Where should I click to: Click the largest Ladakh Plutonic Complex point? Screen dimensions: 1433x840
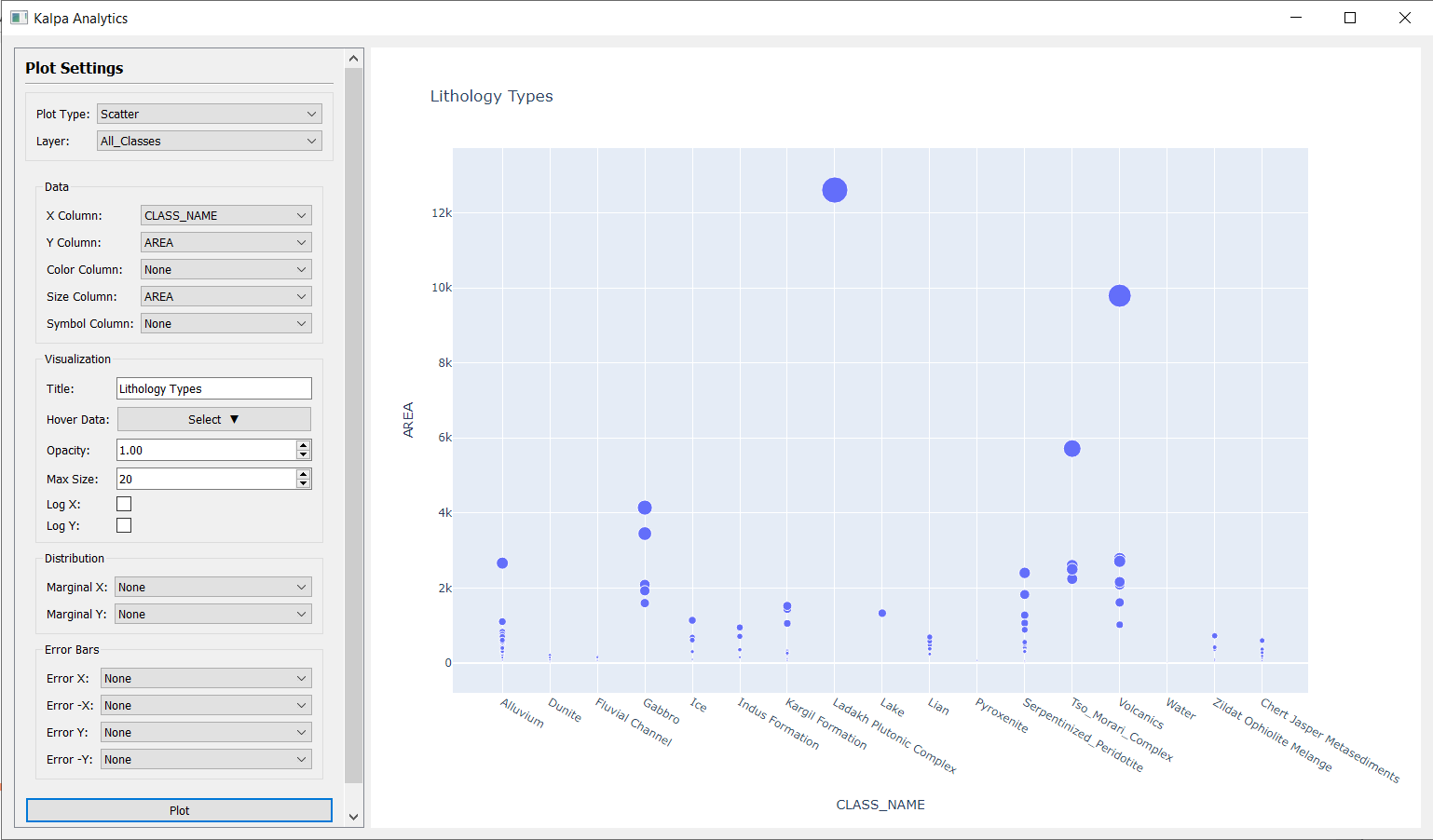(x=835, y=190)
